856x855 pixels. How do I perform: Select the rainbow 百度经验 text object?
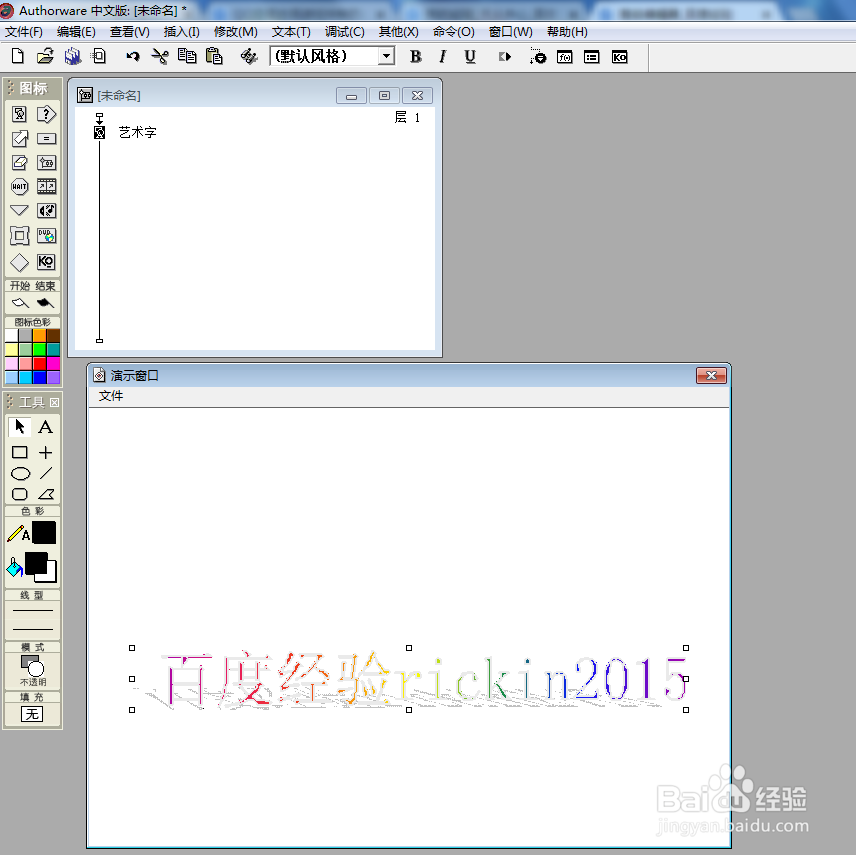pos(409,679)
